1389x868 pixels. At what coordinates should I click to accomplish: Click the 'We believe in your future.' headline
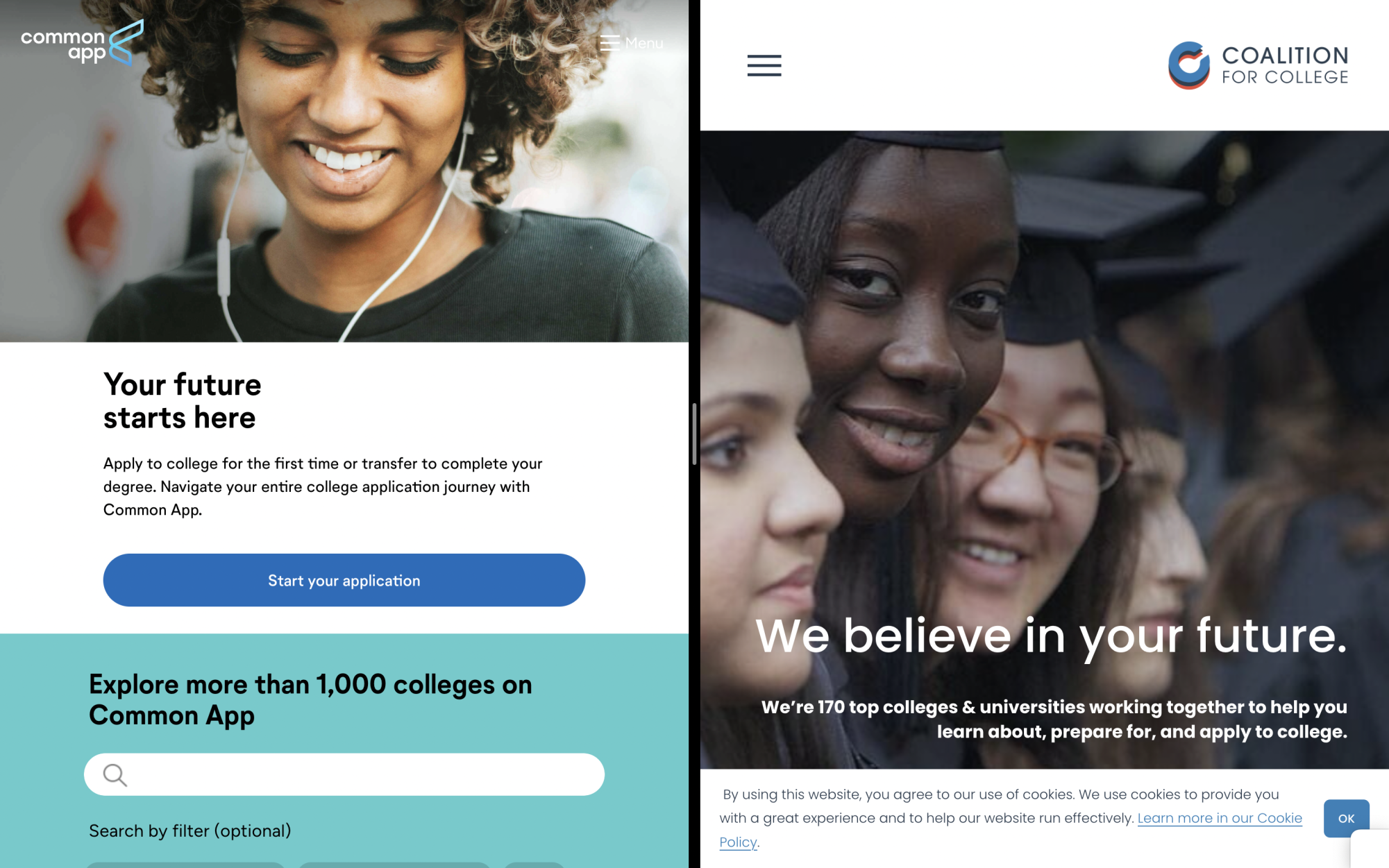(x=1051, y=636)
